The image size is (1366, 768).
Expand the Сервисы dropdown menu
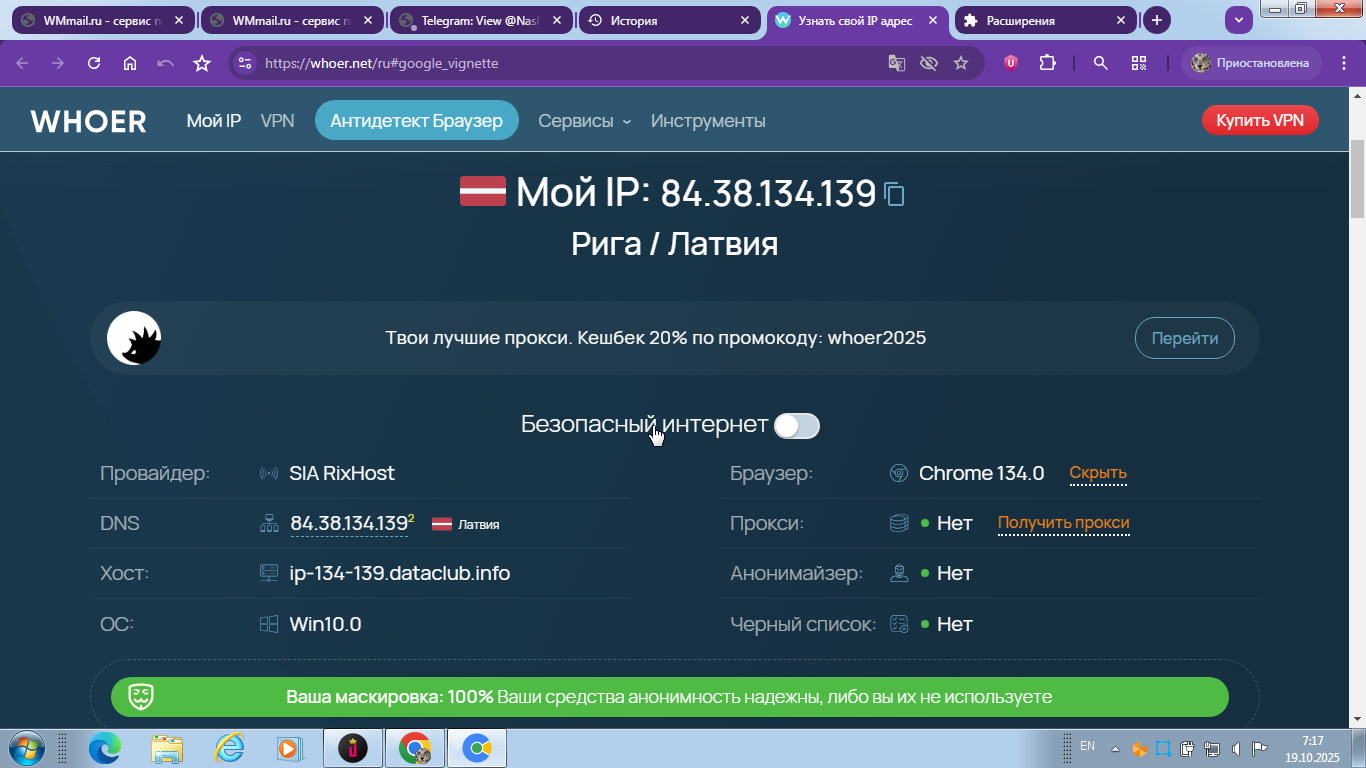tap(585, 121)
